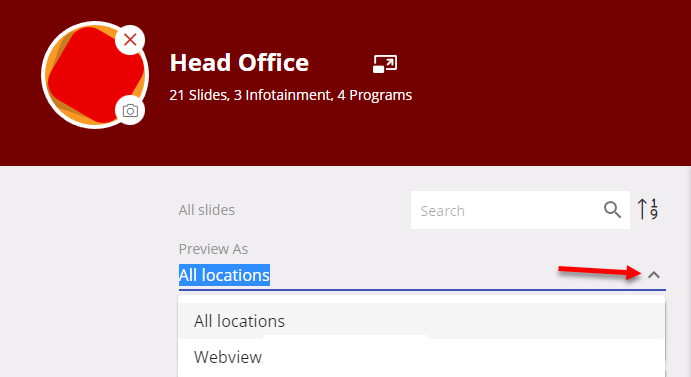Select the highlighted All locations text
Image resolution: width=691 pixels, height=377 pixels.
(224, 275)
